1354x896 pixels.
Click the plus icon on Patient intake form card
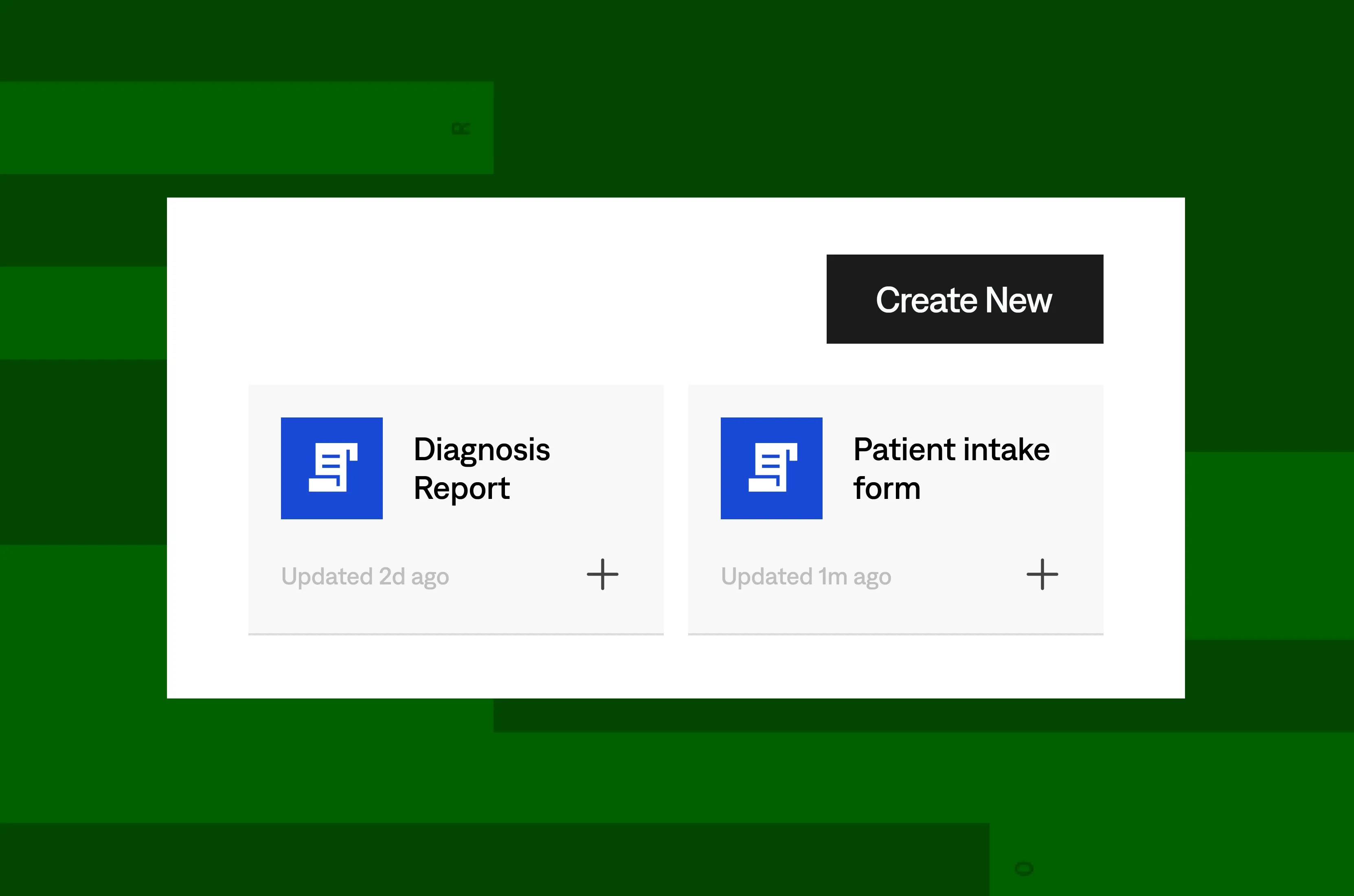(1042, 574)
